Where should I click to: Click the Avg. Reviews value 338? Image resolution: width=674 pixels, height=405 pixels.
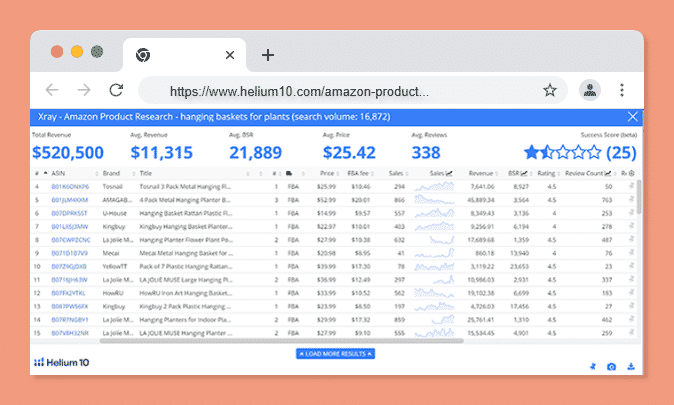coord(426,153)
